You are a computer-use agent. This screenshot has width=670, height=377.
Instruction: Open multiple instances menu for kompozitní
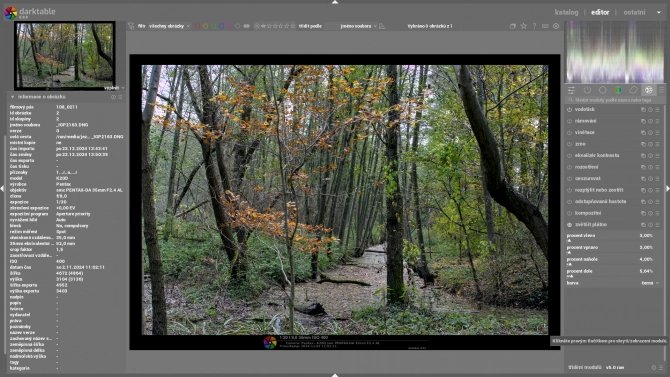pyautogui.click(x=643, y=213)
